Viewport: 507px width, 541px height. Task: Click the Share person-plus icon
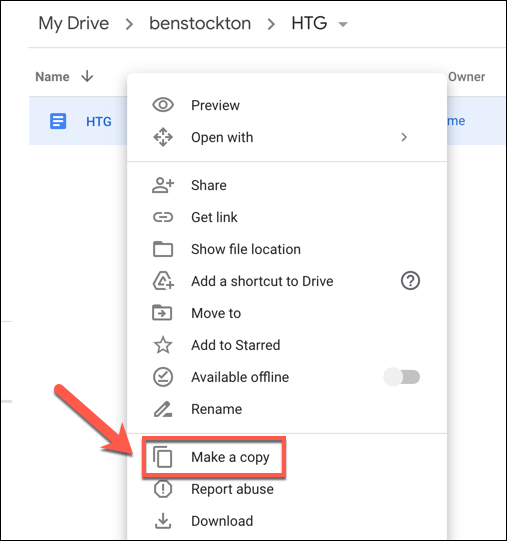coord(163,185)
